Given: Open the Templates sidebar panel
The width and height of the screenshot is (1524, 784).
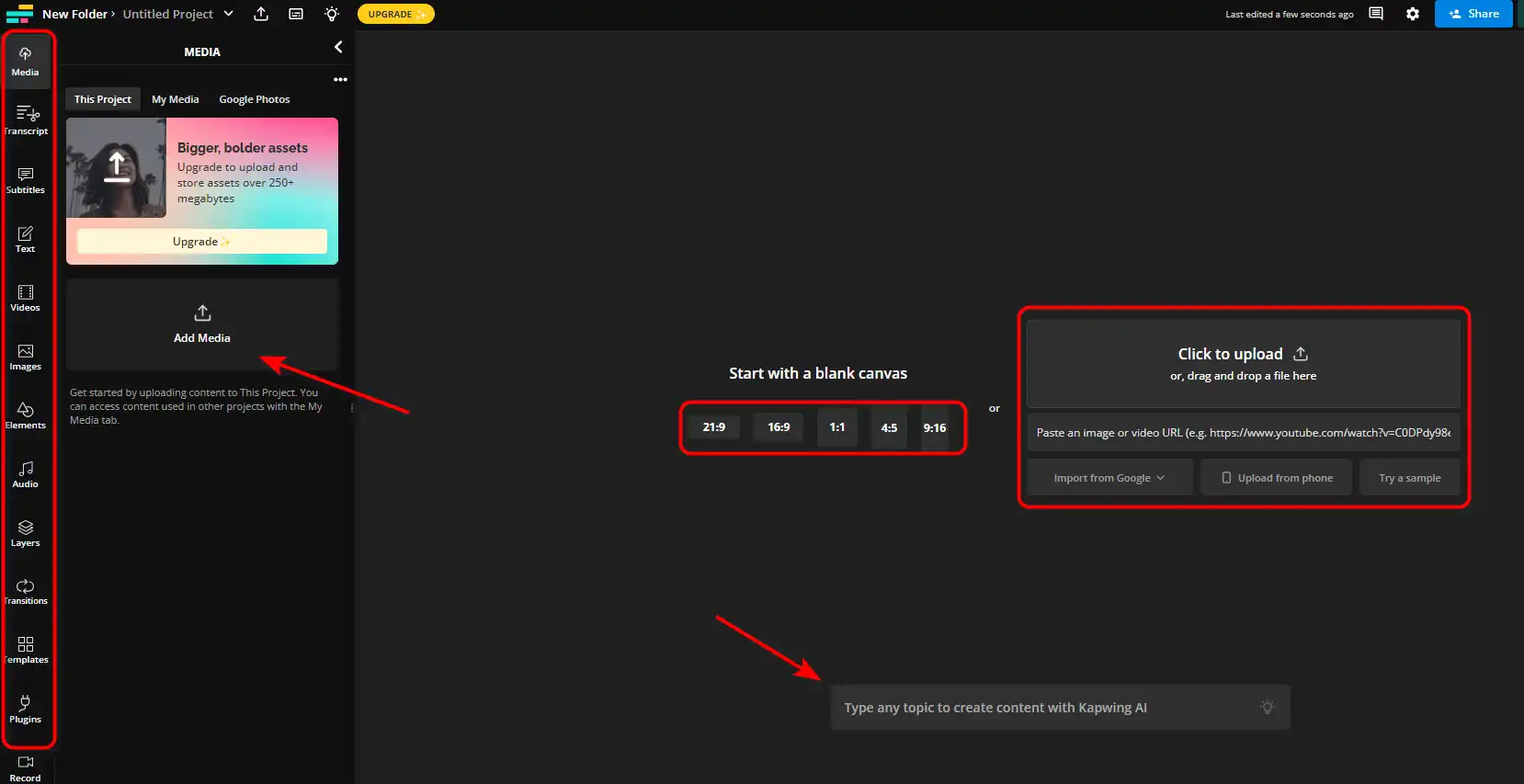Looking at the screenshot, I should pos(25,650).
